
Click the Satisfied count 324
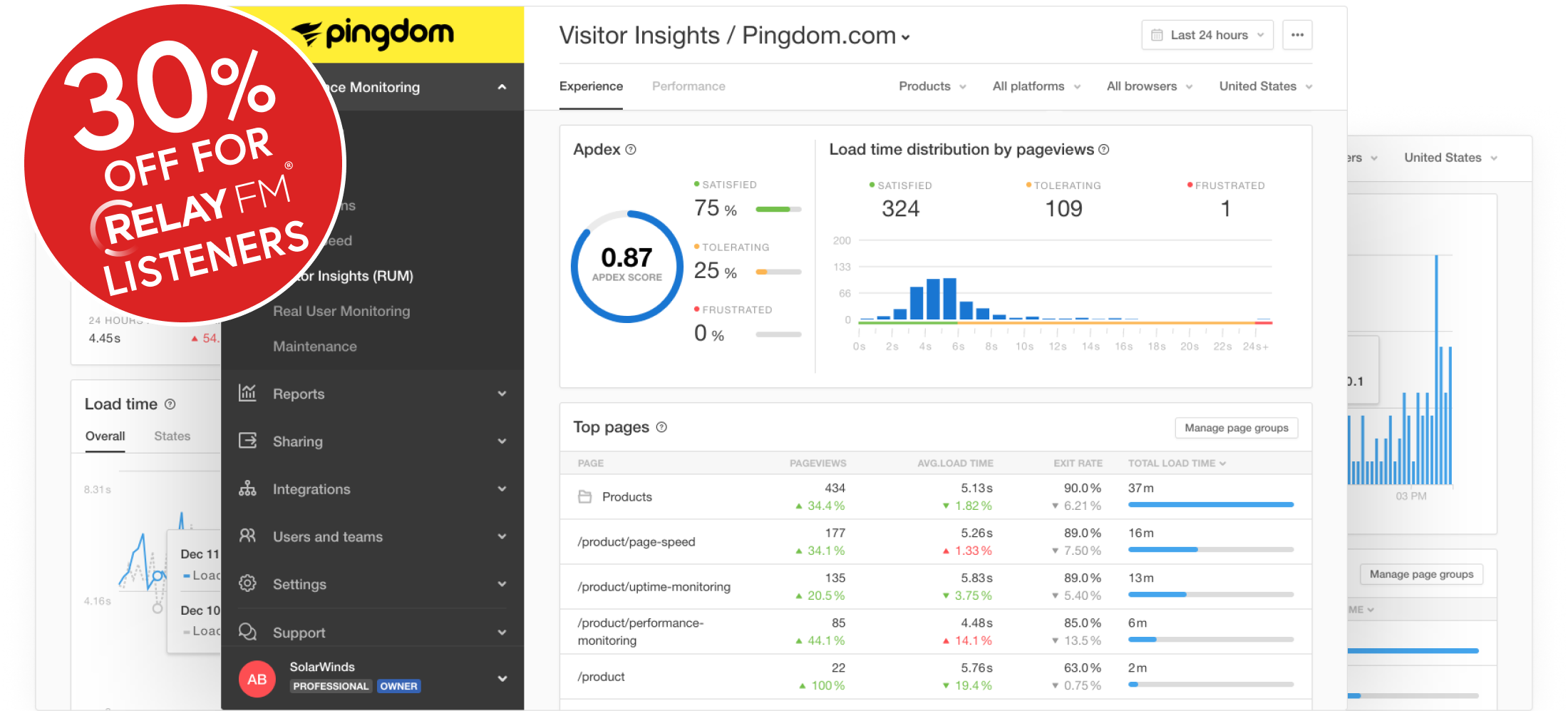(x=900, y=209)
